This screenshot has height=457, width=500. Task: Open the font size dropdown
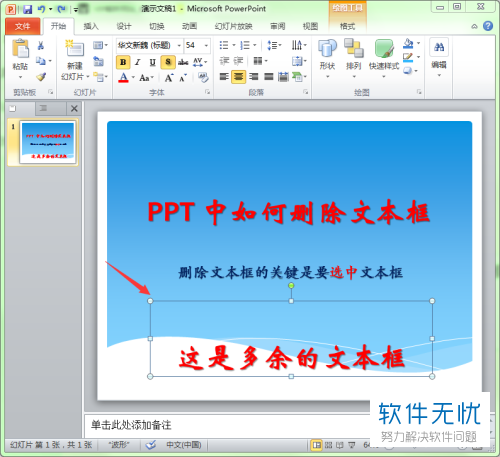click(x=206, y=45)
